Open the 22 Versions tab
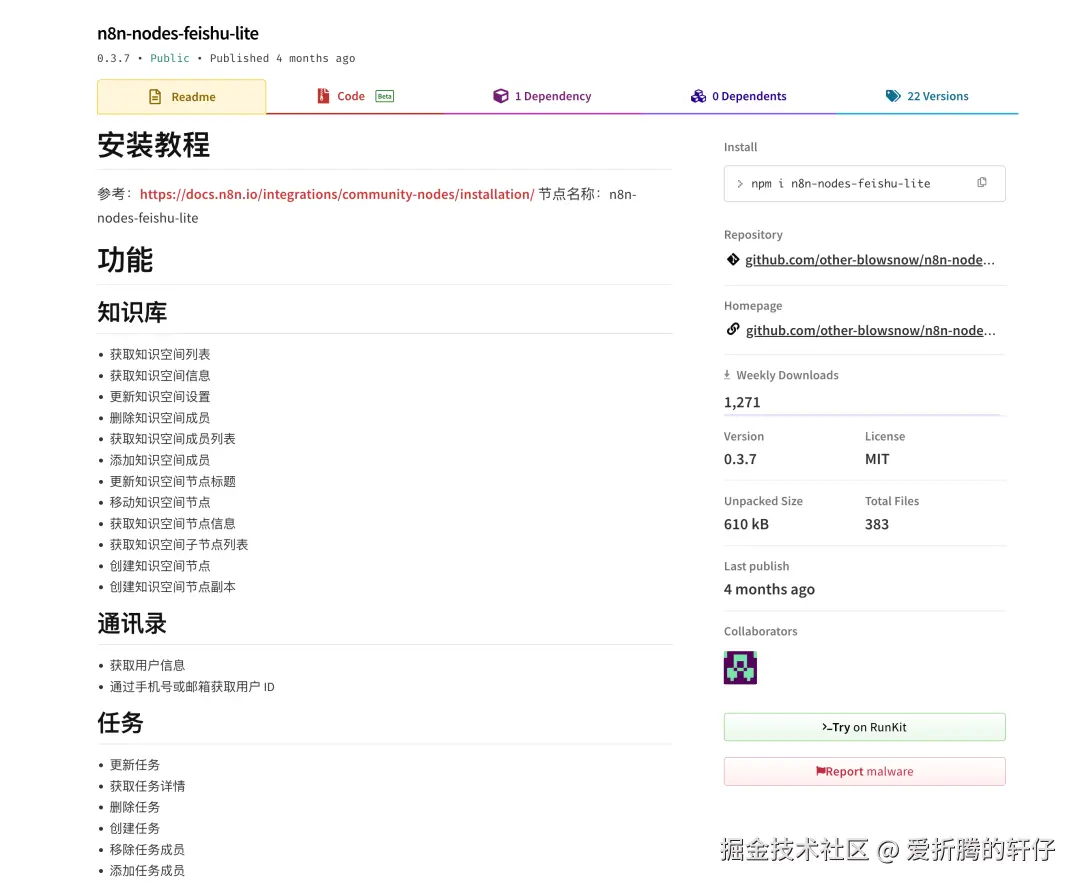Screen dimensions: 1080x888 point(927,96)
